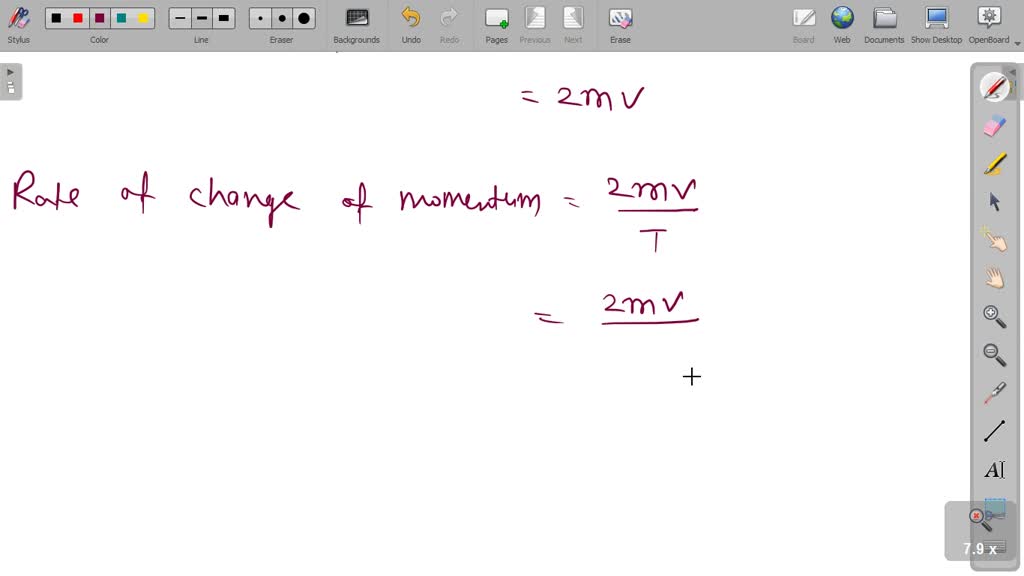The image size is (1024, 576).
Task: Add a new page with Pages
Action: (x=496, y=25)
